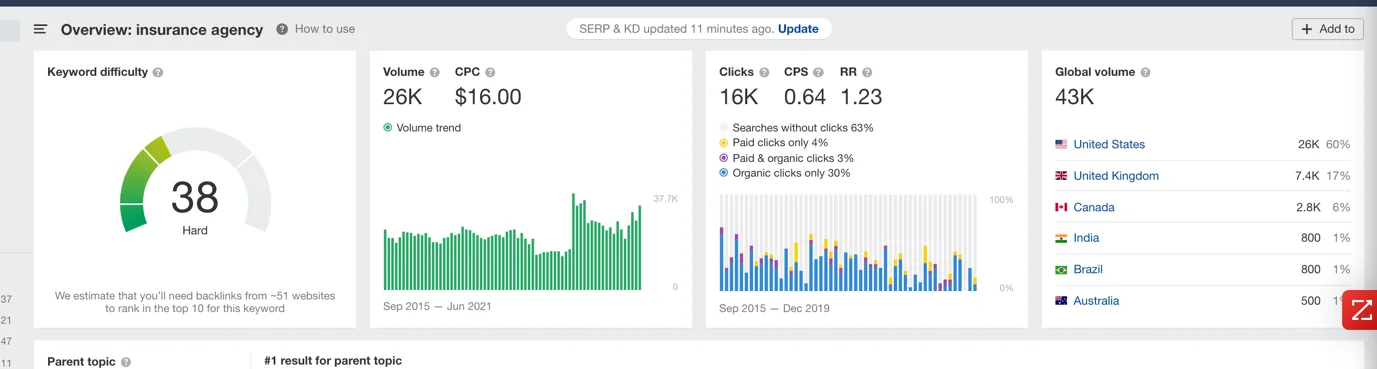This screenshot has width=1377, height=369.
Task: Click the keyword difficulty gauge score 38
Action: tap(195, 198)
